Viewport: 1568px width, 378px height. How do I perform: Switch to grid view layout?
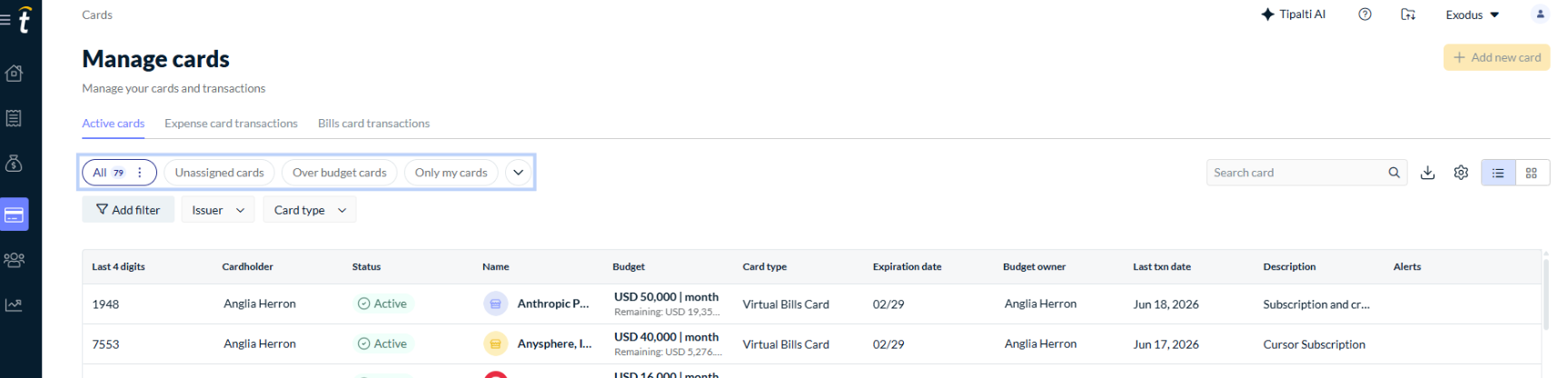pyautogui.click(x=1532, y=173)
